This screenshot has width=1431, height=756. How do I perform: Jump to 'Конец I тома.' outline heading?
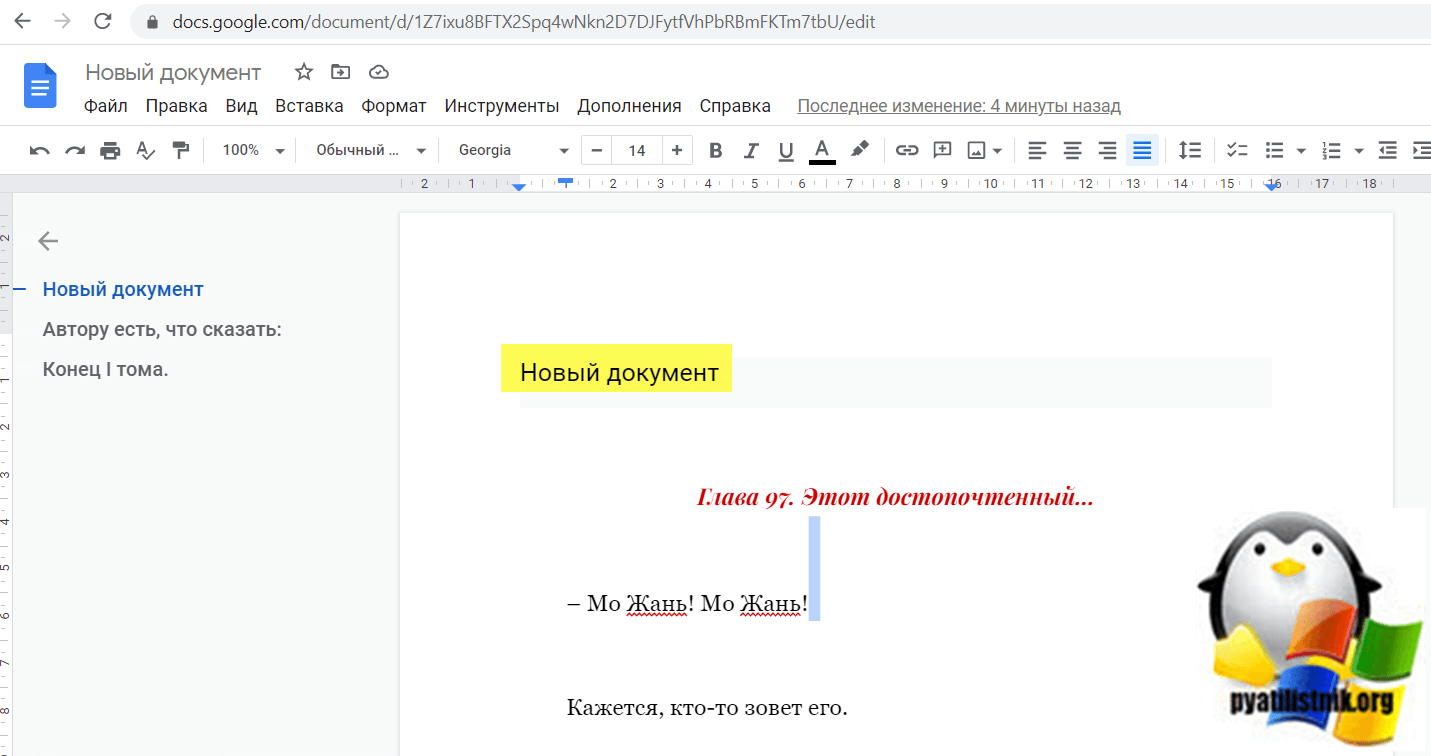tap(105, 370)
